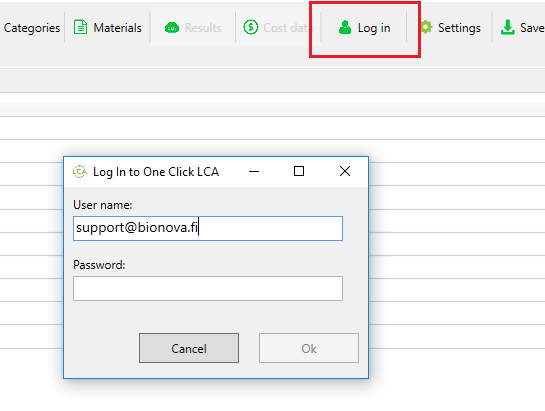Viewport: 545px width, 411px height.
Task: Click the dollar-sign Cost data icon
Action: click(x=251, y=27)
